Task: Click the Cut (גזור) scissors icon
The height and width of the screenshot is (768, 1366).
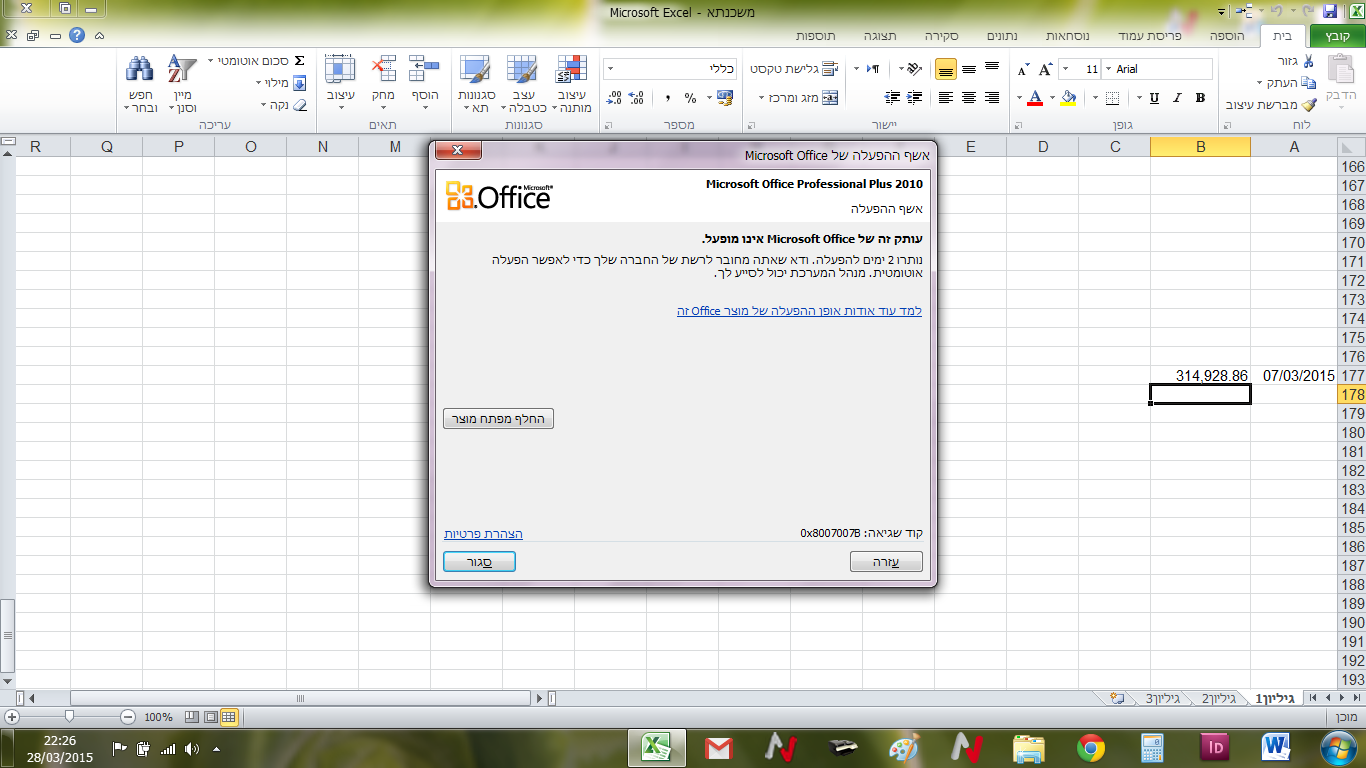Action: [1308, 62]
